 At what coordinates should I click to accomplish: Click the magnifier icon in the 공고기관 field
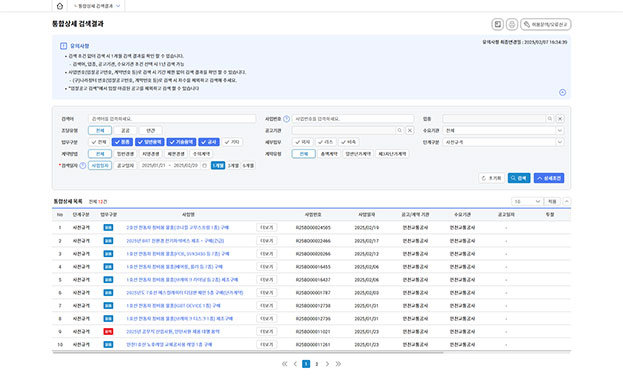tap(399, 130)
